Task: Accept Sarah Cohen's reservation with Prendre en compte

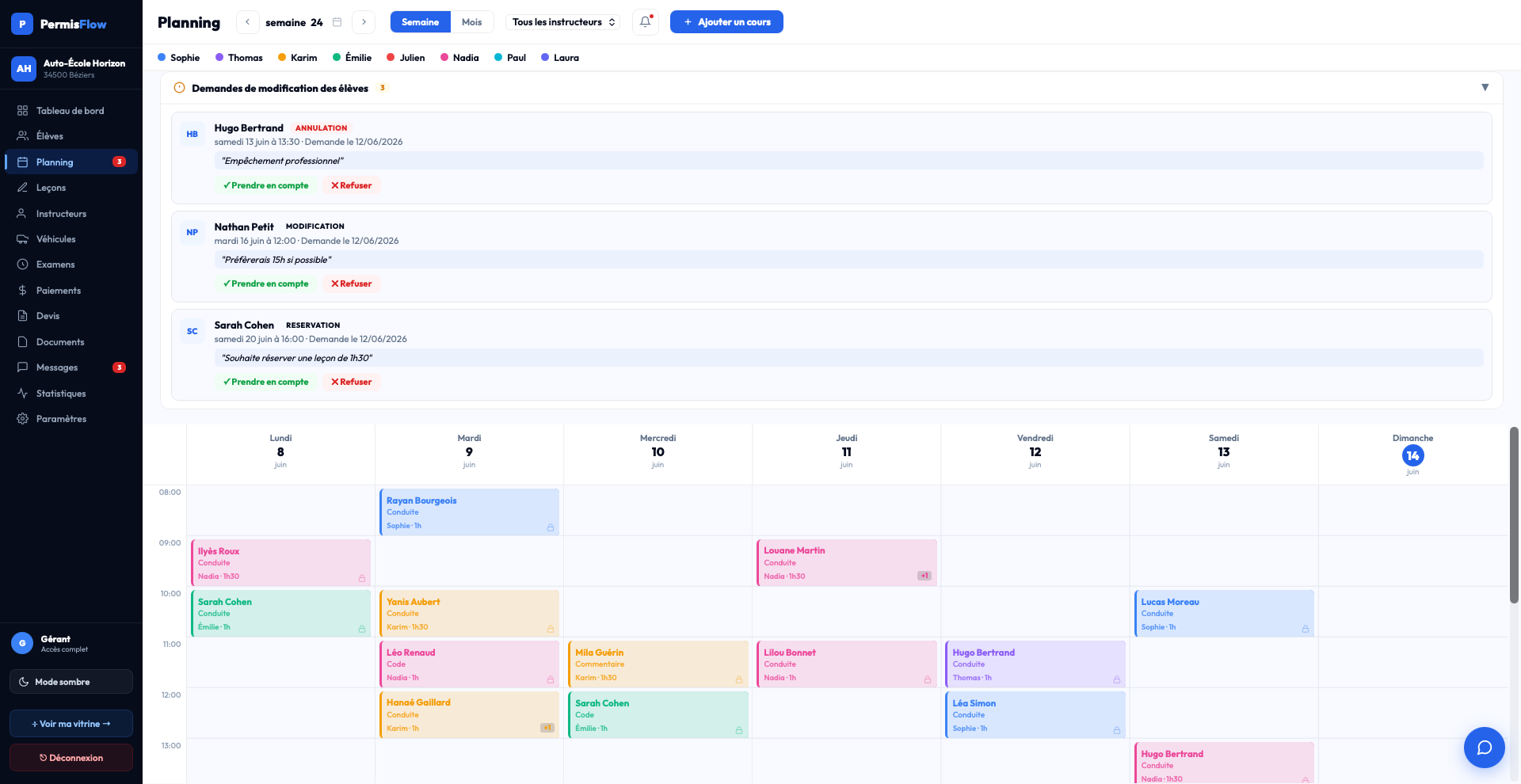Action: (265, 382)
